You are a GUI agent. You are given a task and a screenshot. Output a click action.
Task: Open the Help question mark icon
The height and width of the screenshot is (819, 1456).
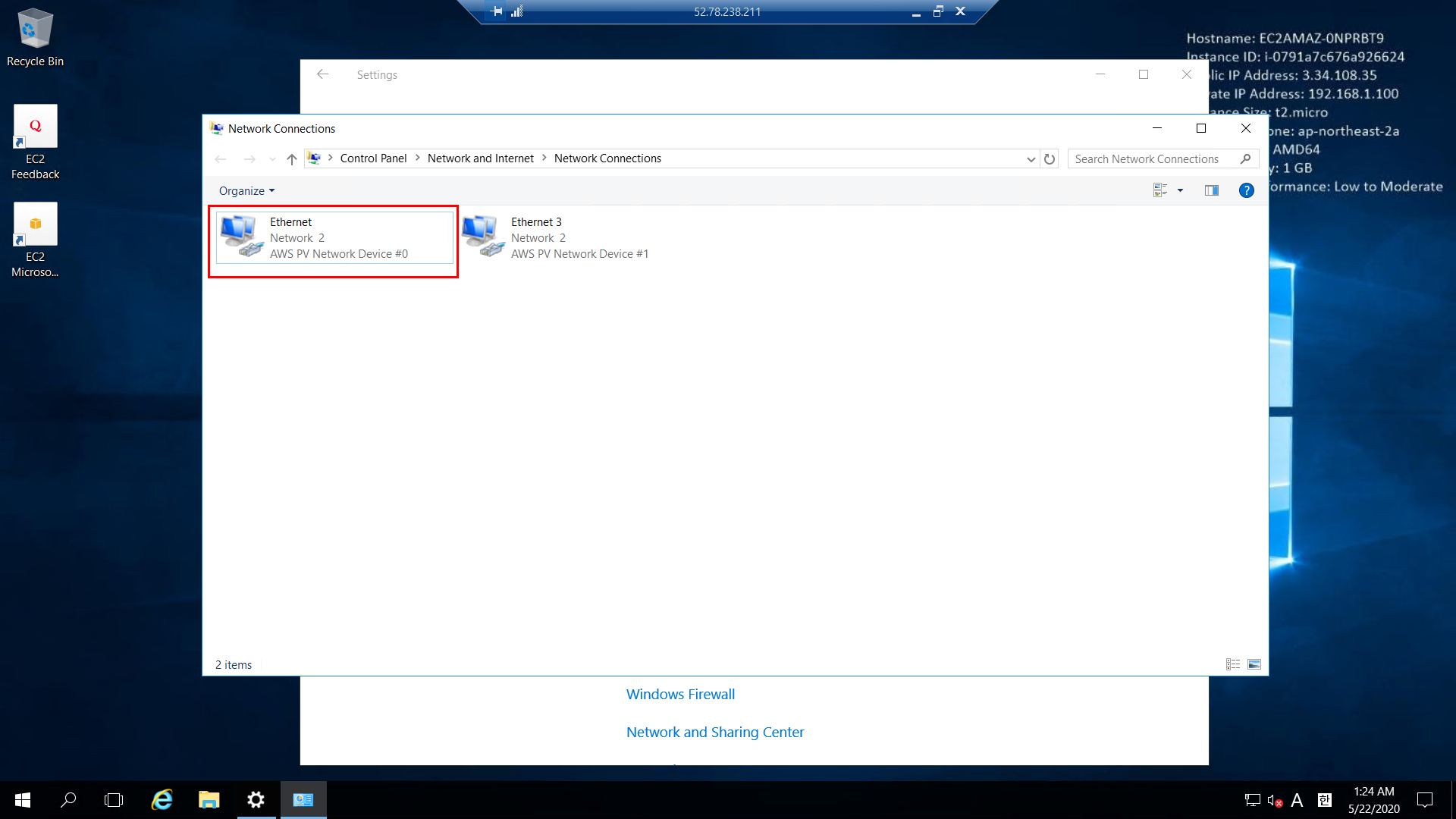click(1246, 190)
